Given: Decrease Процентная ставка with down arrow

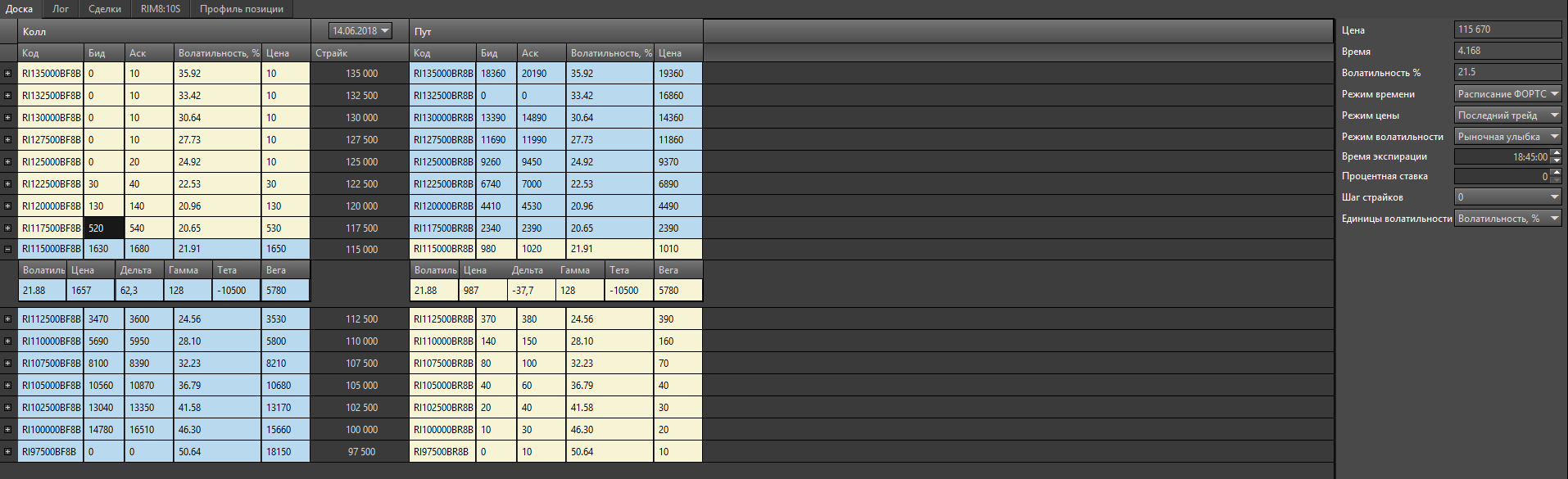Looking at the screenshot, I should coord(1557,180).
